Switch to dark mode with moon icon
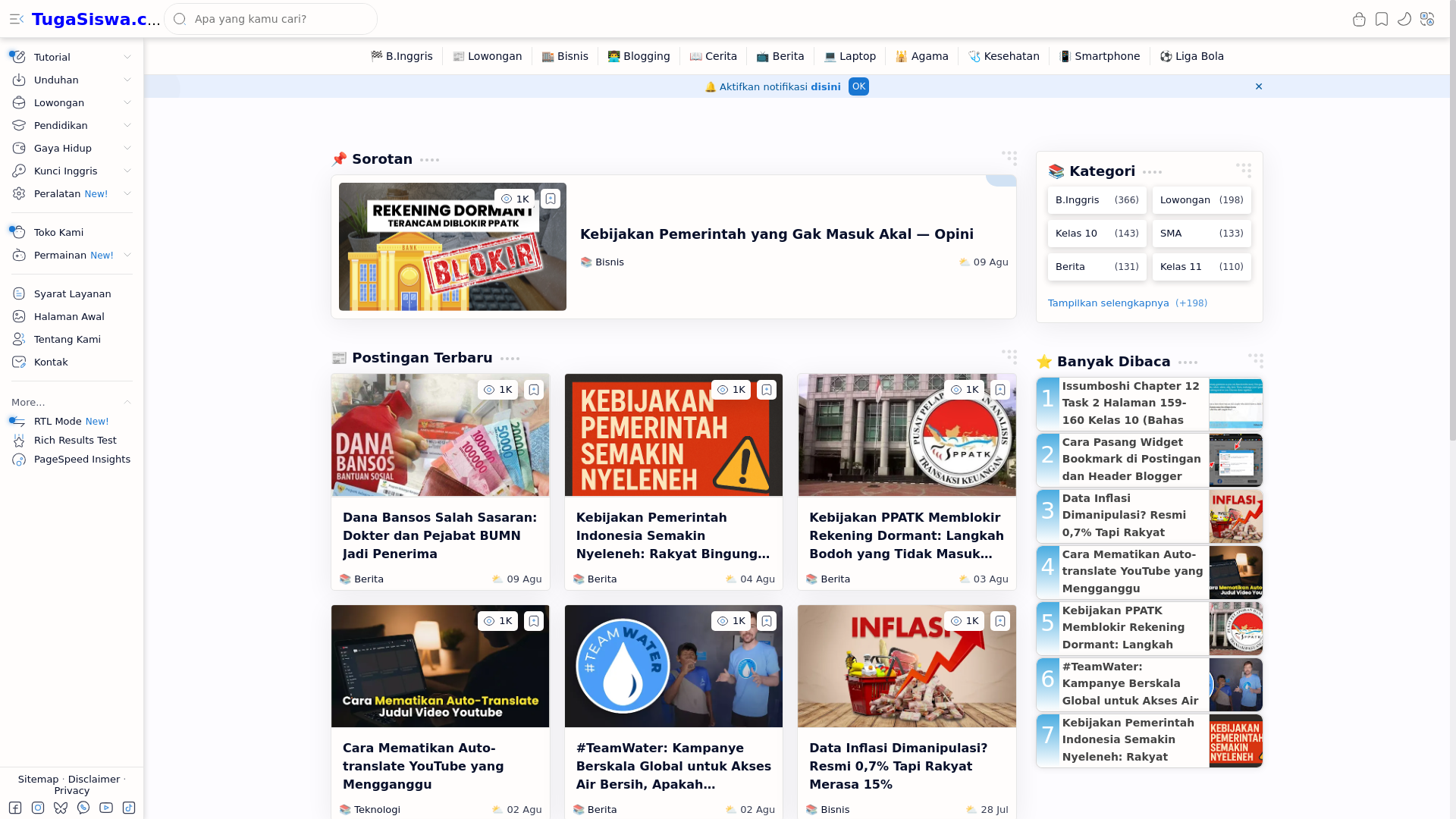1456x819 pixels. [1404, 19]
